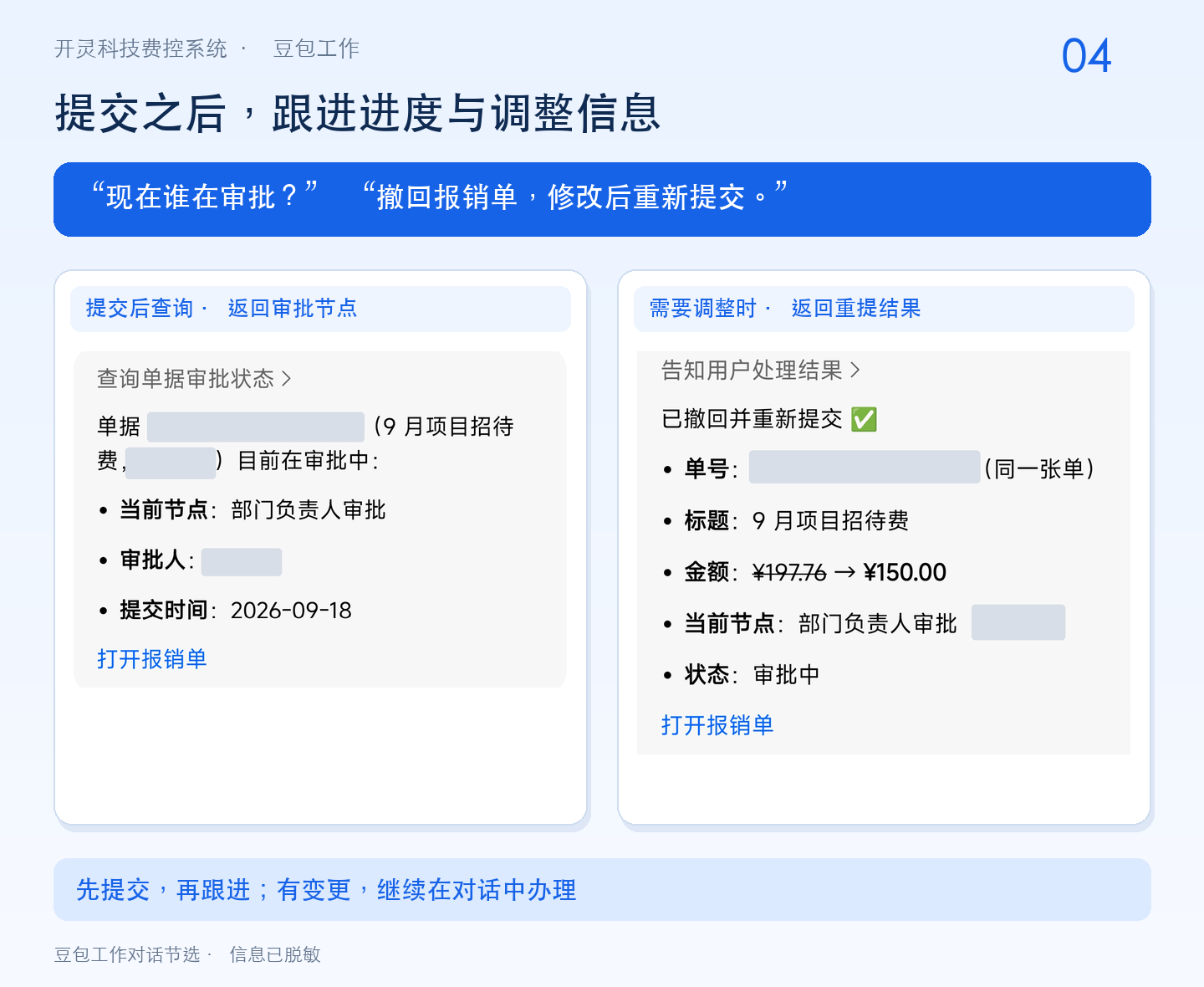This screenshot has height=987, width=1204.
Task: Click (同一张单) note
Action: coord(1039,468)
